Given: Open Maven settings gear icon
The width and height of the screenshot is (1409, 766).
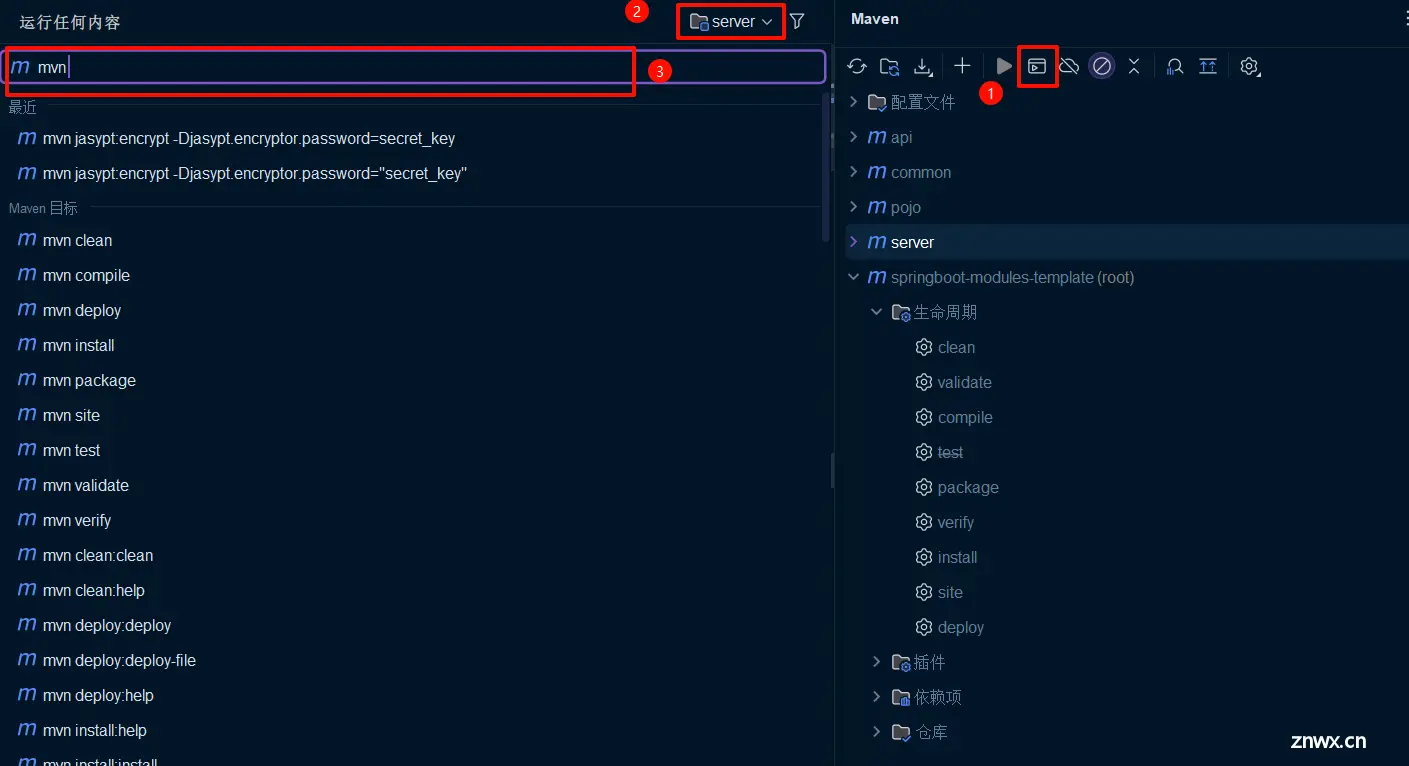Looking at the screenshot, I should pos(1250,66).
